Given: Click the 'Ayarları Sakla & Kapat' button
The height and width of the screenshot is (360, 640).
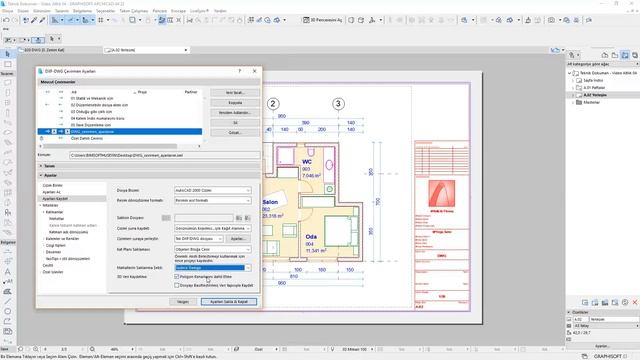Looking at the screenshot, I should (x=229, y=302).
